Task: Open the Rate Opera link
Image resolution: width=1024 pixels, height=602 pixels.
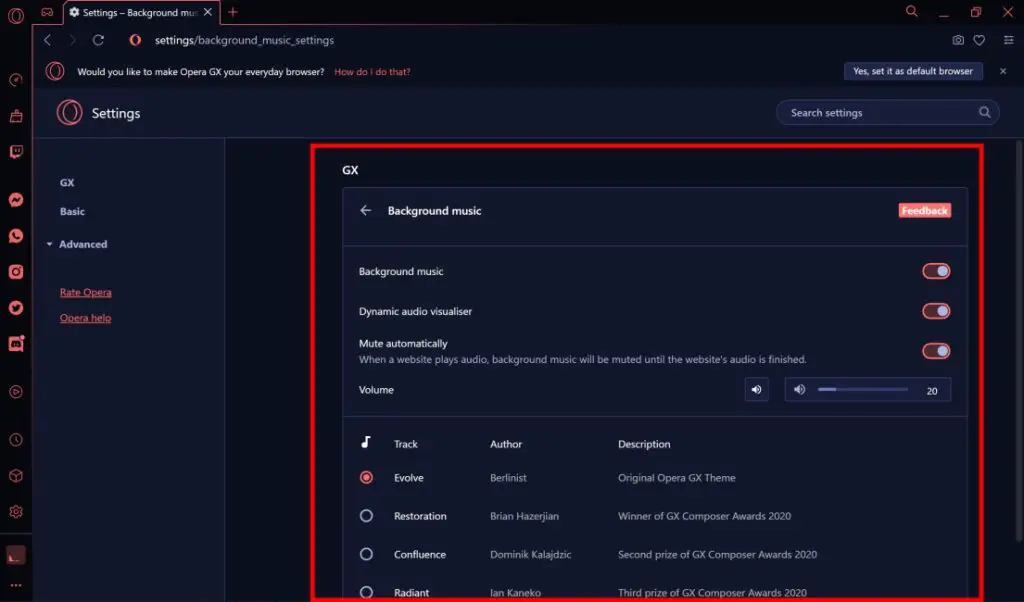Action: [86, 293]
